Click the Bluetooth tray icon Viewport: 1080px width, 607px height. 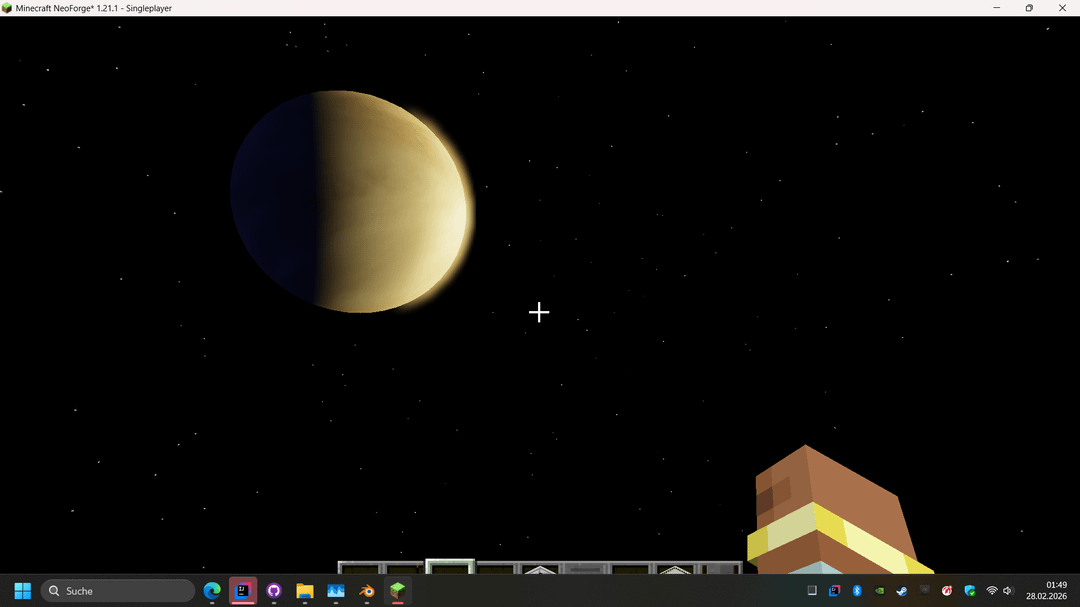click(x=857, y=591)
